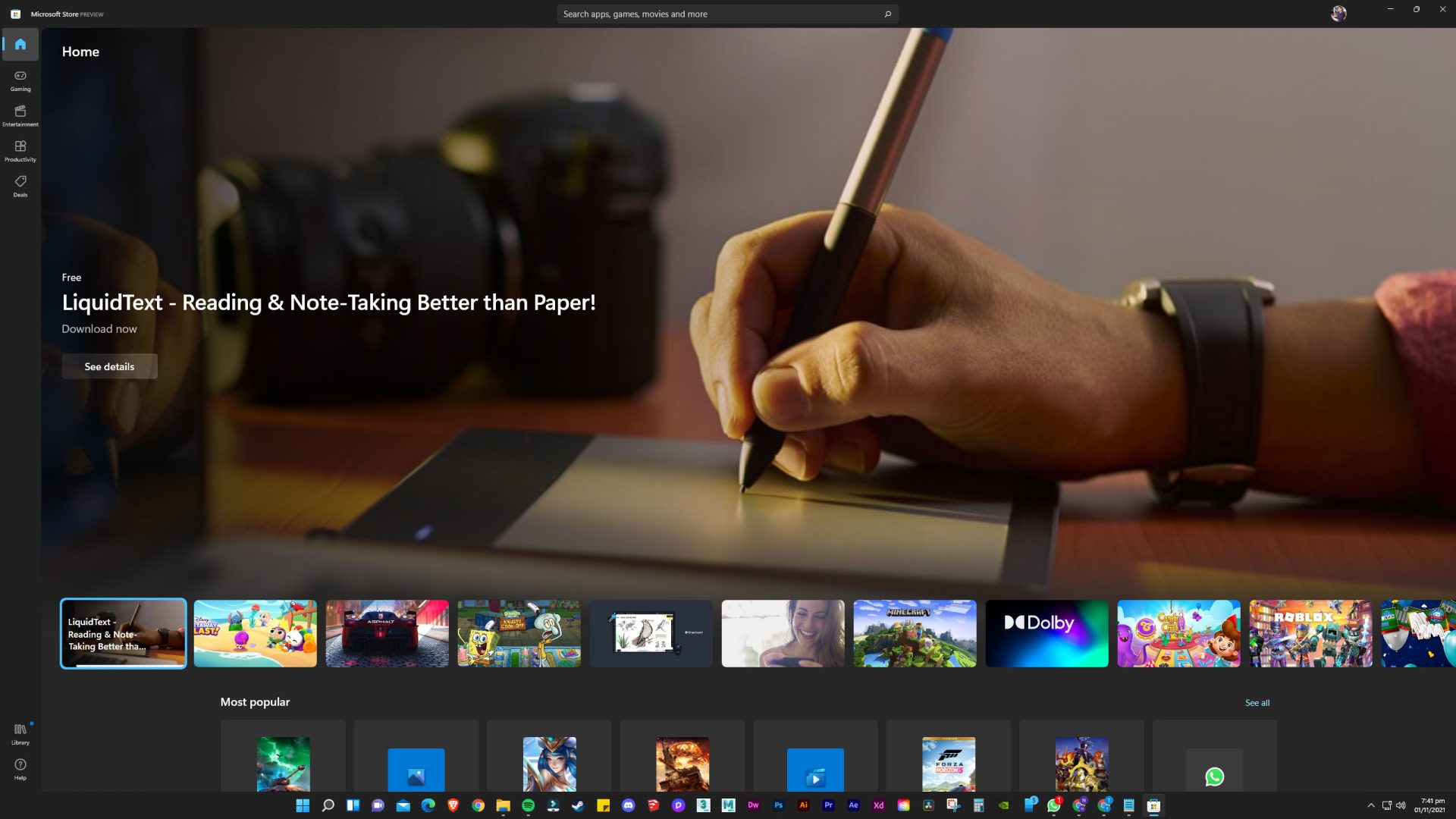Open Calculator from taskbar
Screen dimensions: 1456x819
click(x=978, y=805)
